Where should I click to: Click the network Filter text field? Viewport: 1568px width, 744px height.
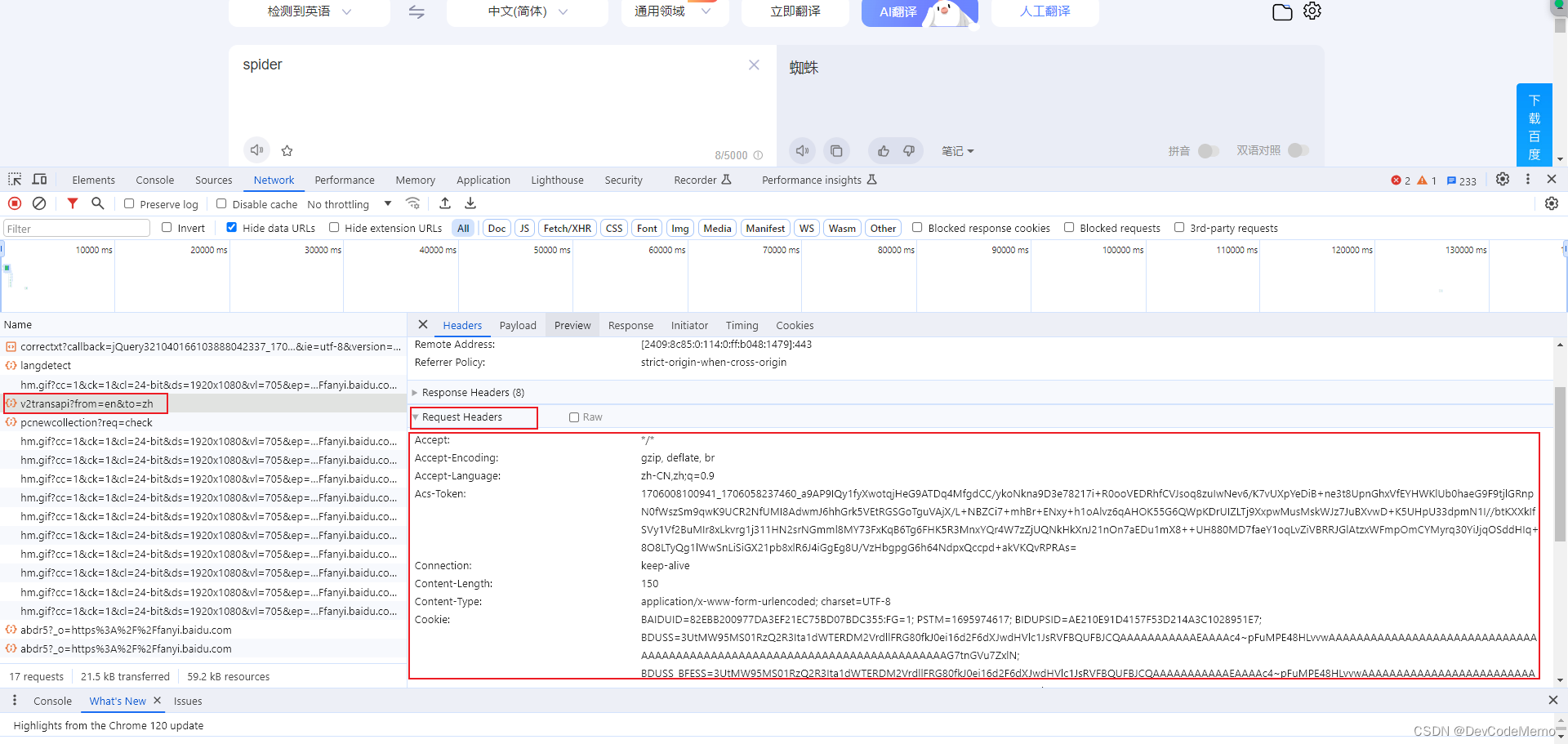click(x=77, y=229)
